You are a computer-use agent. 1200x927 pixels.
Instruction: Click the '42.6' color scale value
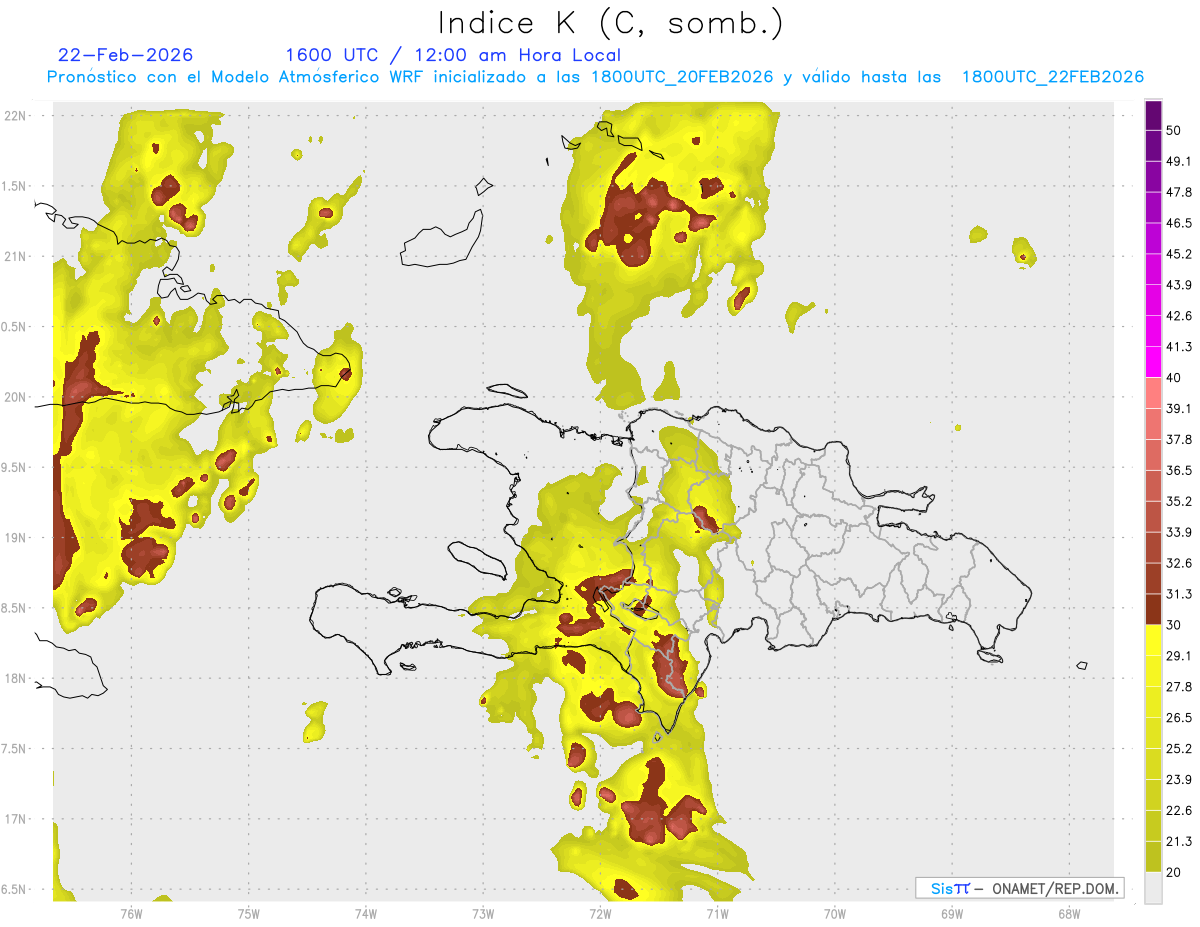point(1179,316)
